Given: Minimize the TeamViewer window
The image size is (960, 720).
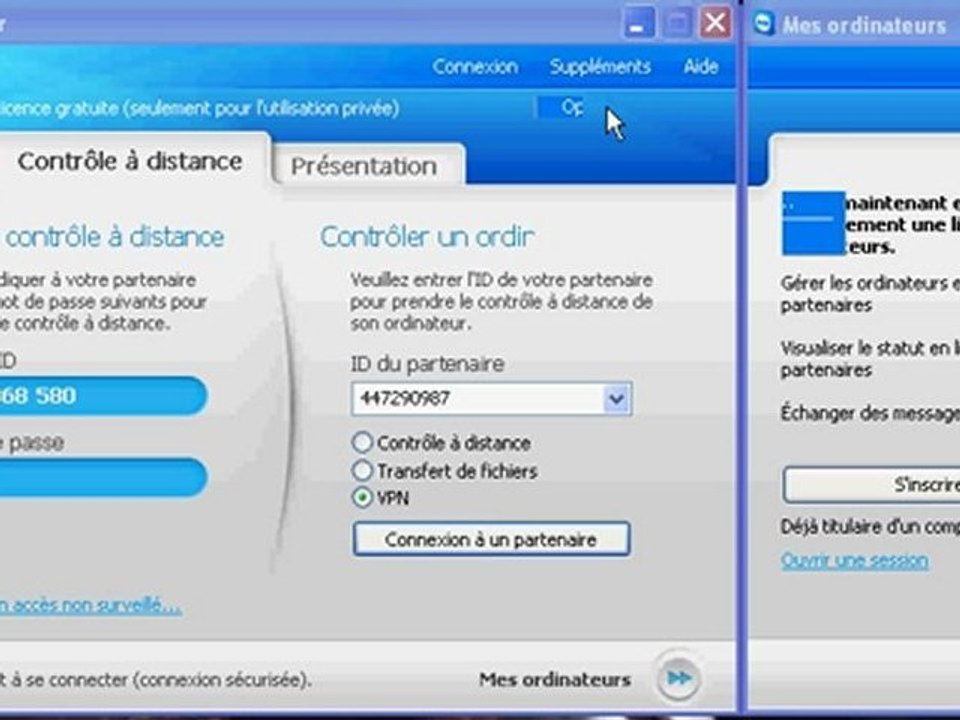Looking at the screenshot, I should click(x=638, y=24).
